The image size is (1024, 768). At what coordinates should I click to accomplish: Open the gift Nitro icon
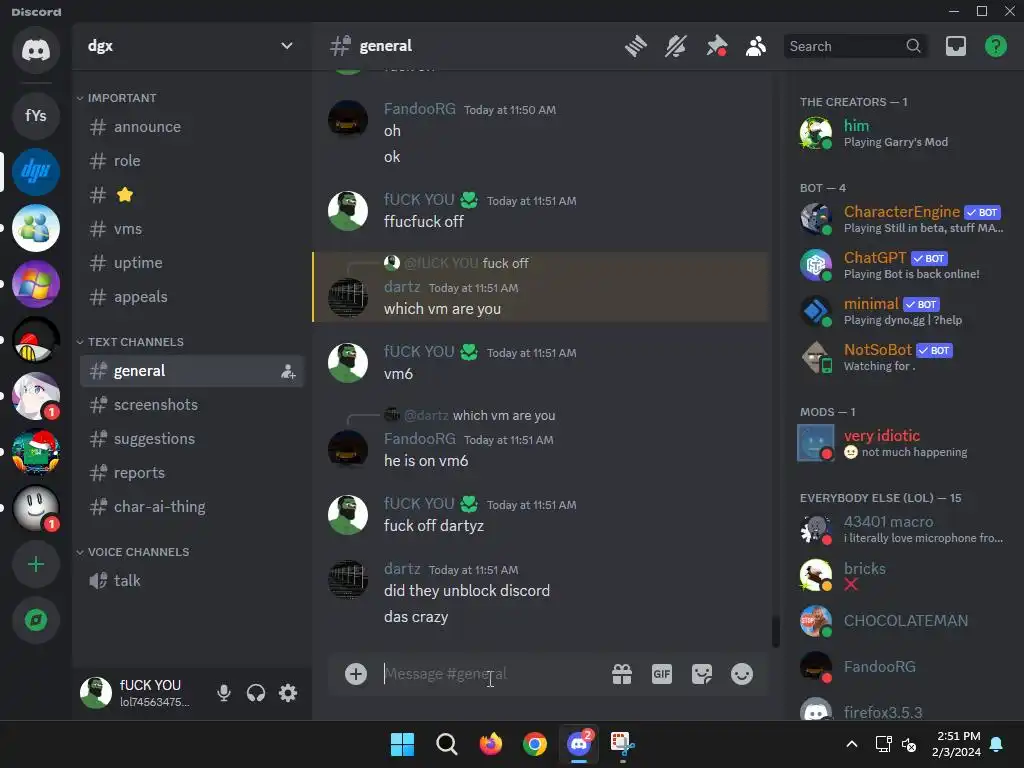(622, 674)
